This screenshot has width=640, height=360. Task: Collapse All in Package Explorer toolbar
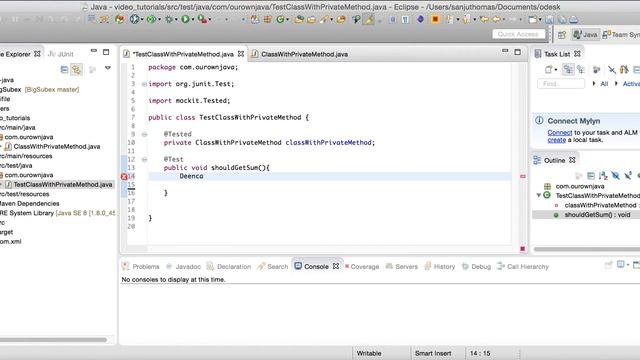[64, 69]
